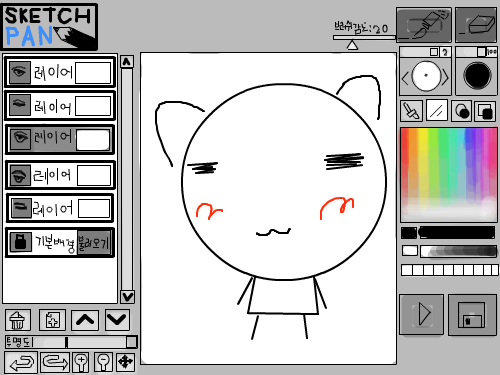
Task: Save the drawing with the floppy disk icon
Action: (472, 314)
